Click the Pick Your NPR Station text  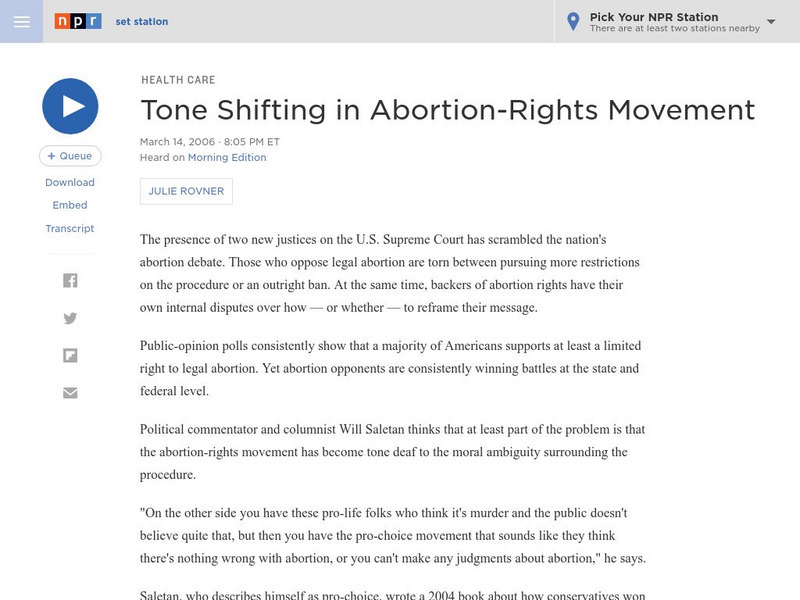coord(654,17)
